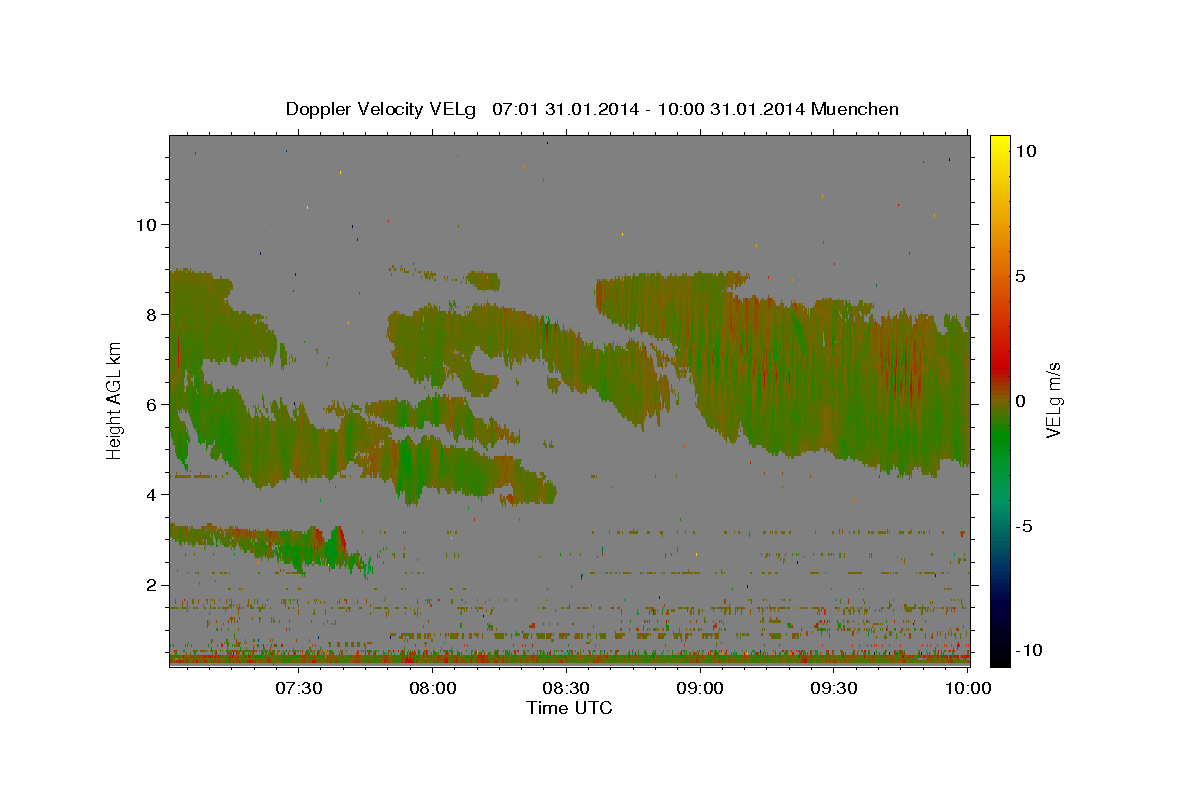Click the '09:30' time tick label
This screenshot has width=1200, height=800.
pos(834,688)
